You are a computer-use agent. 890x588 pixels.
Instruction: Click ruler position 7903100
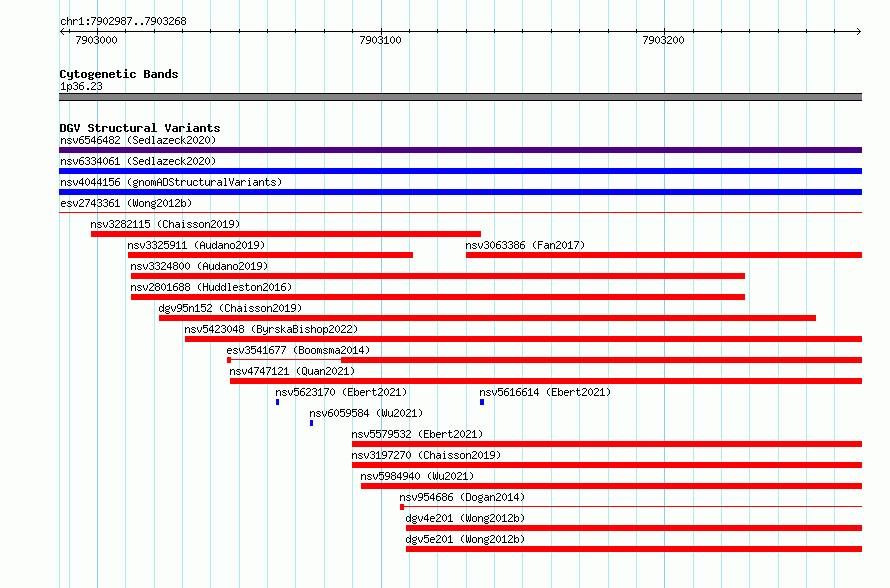[x=380, y=40]
